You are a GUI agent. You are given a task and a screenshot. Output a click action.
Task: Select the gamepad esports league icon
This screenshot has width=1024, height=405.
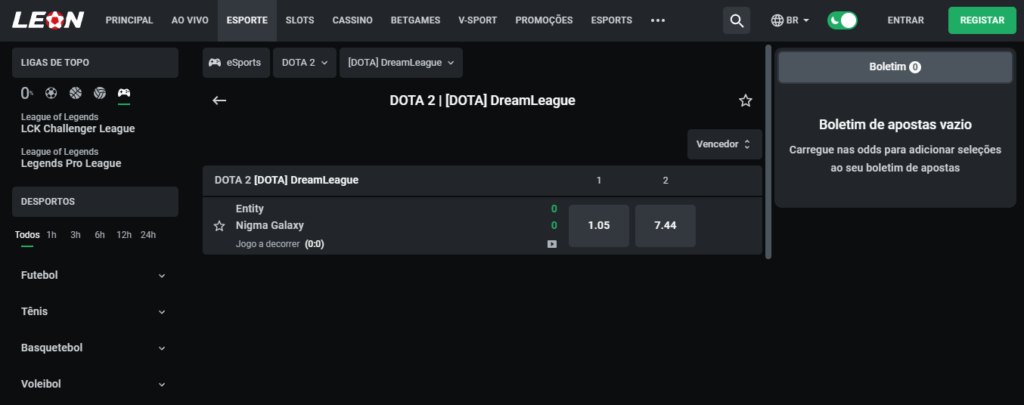point(124,94)
